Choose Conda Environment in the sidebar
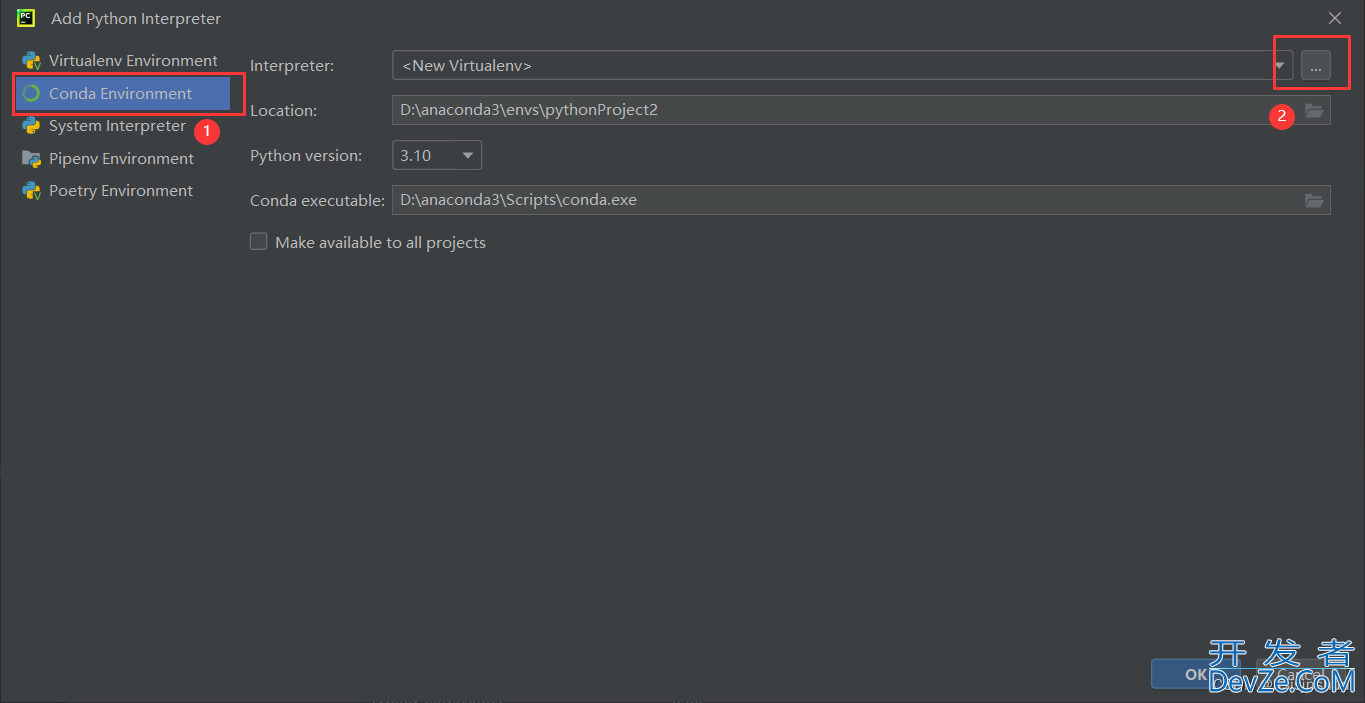Screen dimensions: 1365x703 [122, 94]
